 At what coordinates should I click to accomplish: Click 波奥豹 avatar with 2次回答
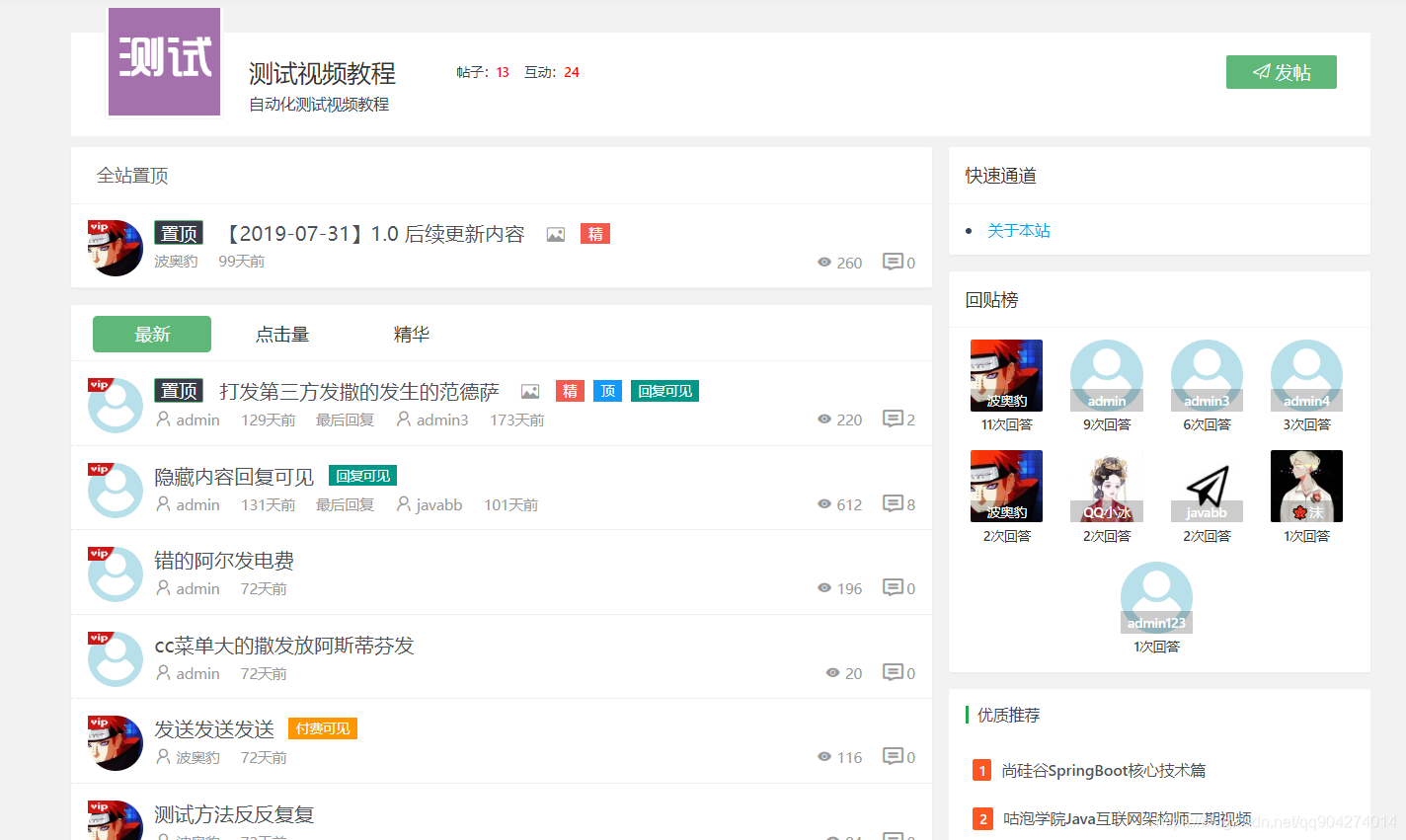[x=1006, y=486]
